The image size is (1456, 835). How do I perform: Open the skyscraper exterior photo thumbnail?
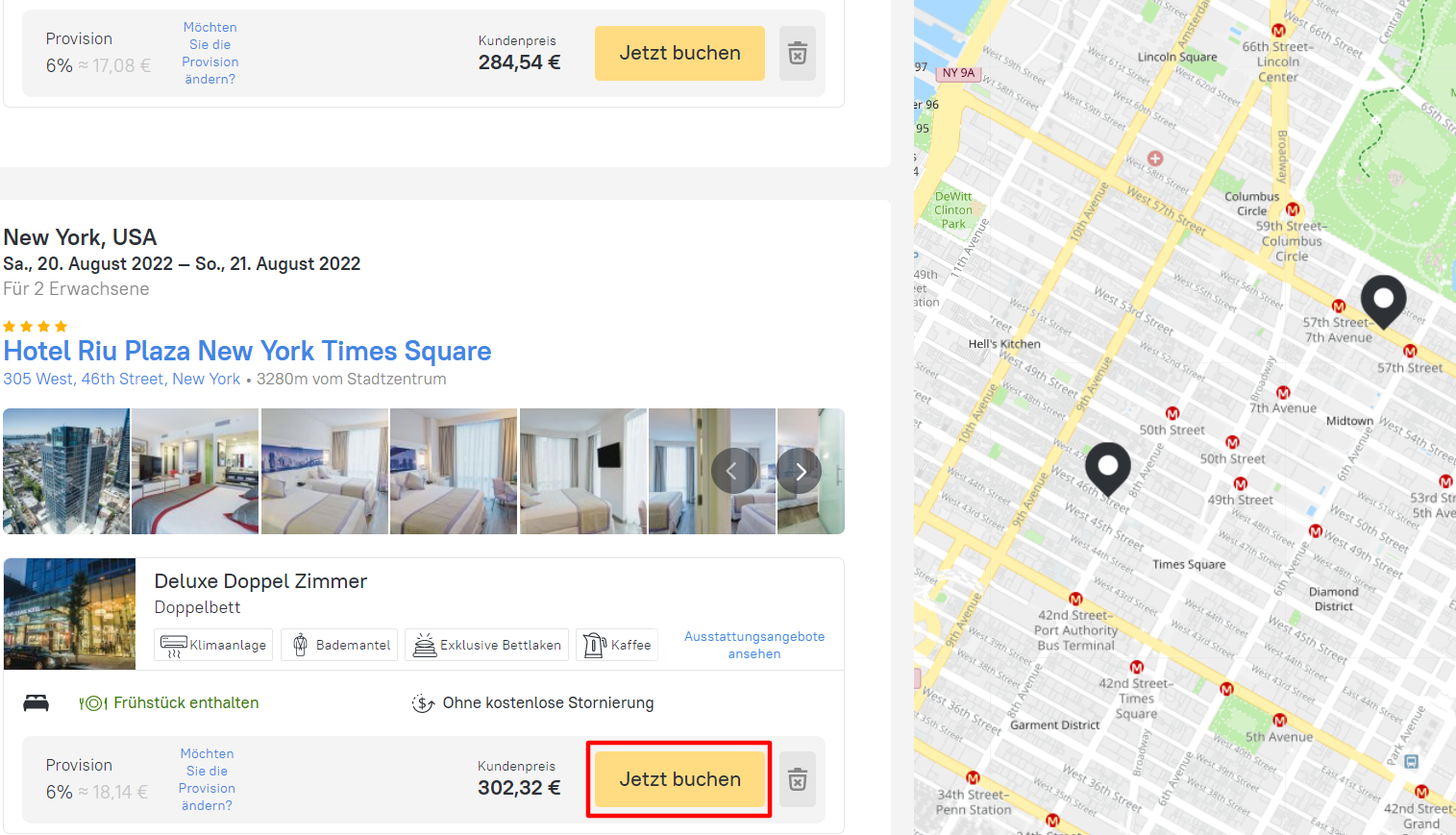[x=66, y=471]
